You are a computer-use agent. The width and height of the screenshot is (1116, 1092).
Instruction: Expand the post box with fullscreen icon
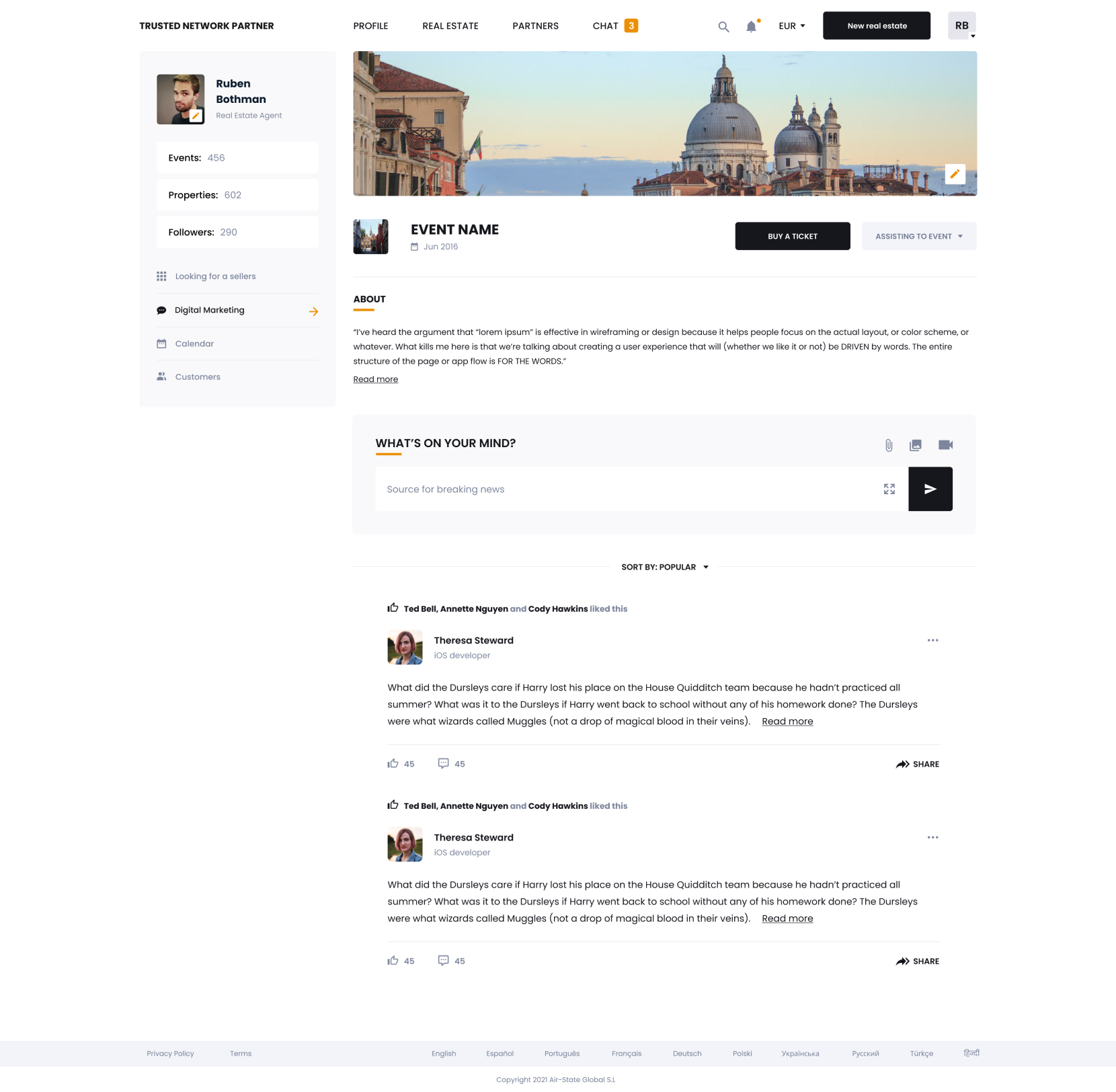[889, 489]
